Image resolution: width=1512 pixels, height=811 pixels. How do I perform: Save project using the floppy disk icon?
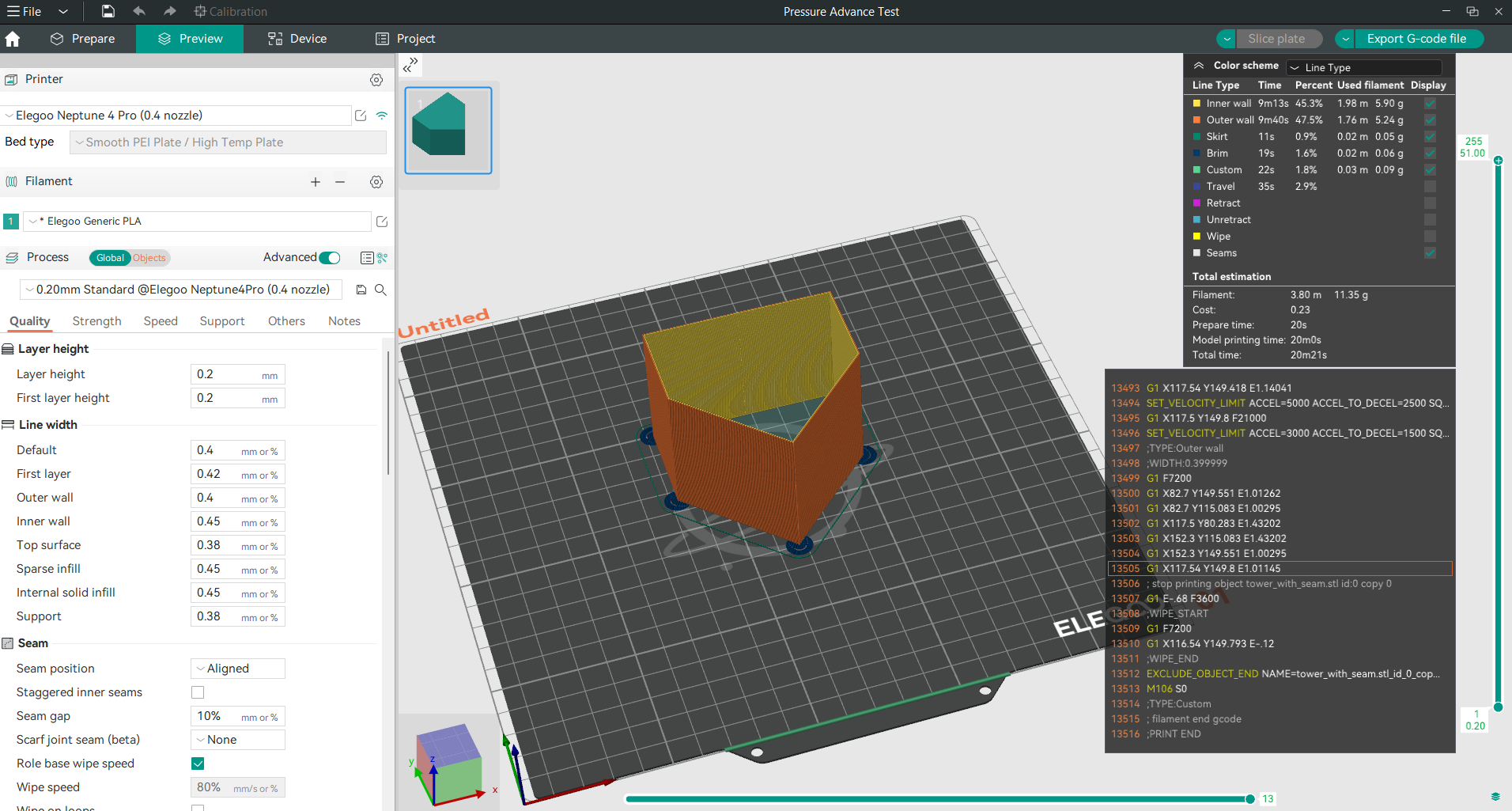click(x=108, y=11)
